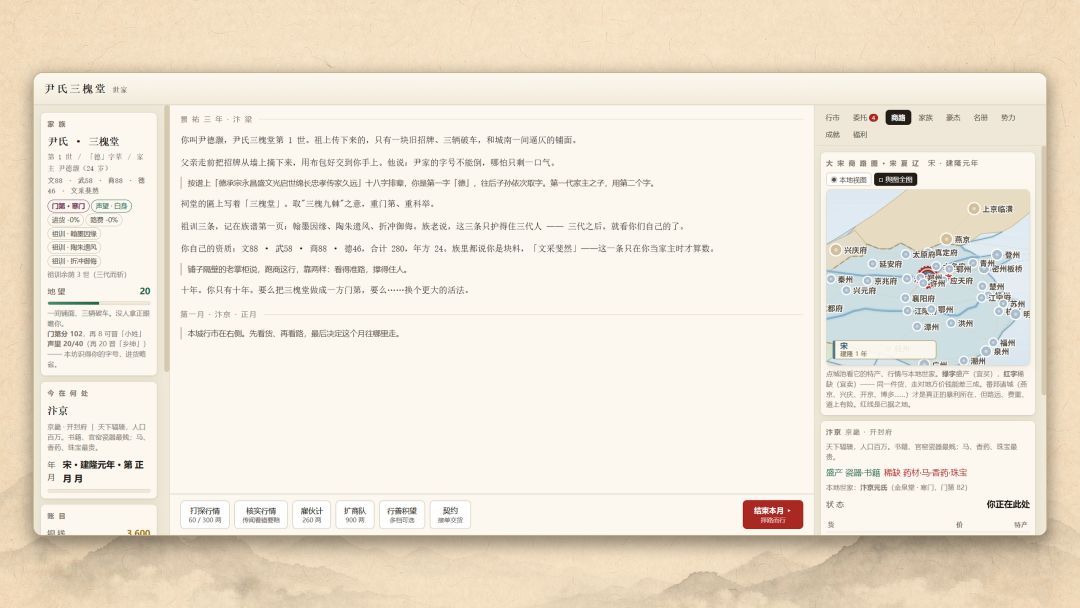This screenshot has height=608, width=1080.
Task: Click the 行善积望 button
Action: 402,514
